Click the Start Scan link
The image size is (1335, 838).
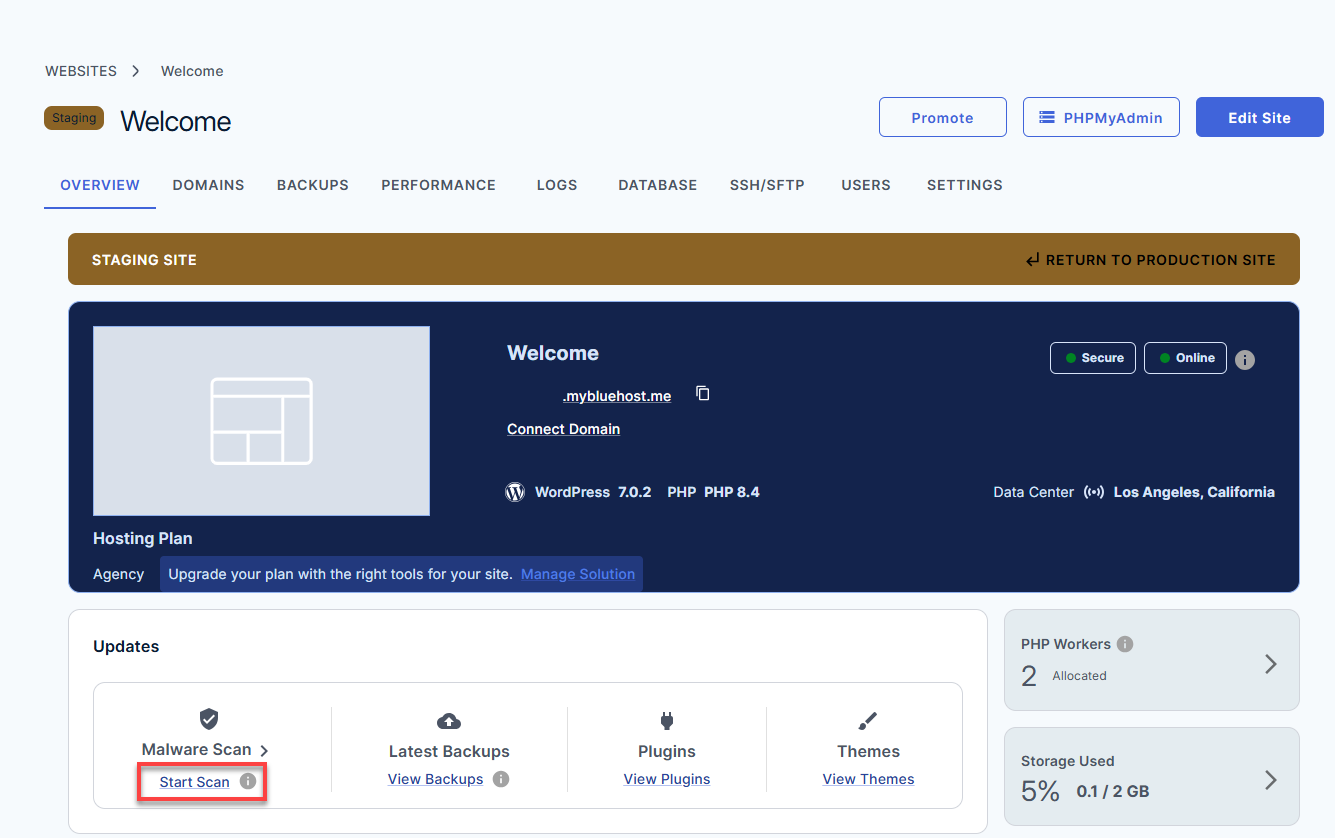point(195,782)
